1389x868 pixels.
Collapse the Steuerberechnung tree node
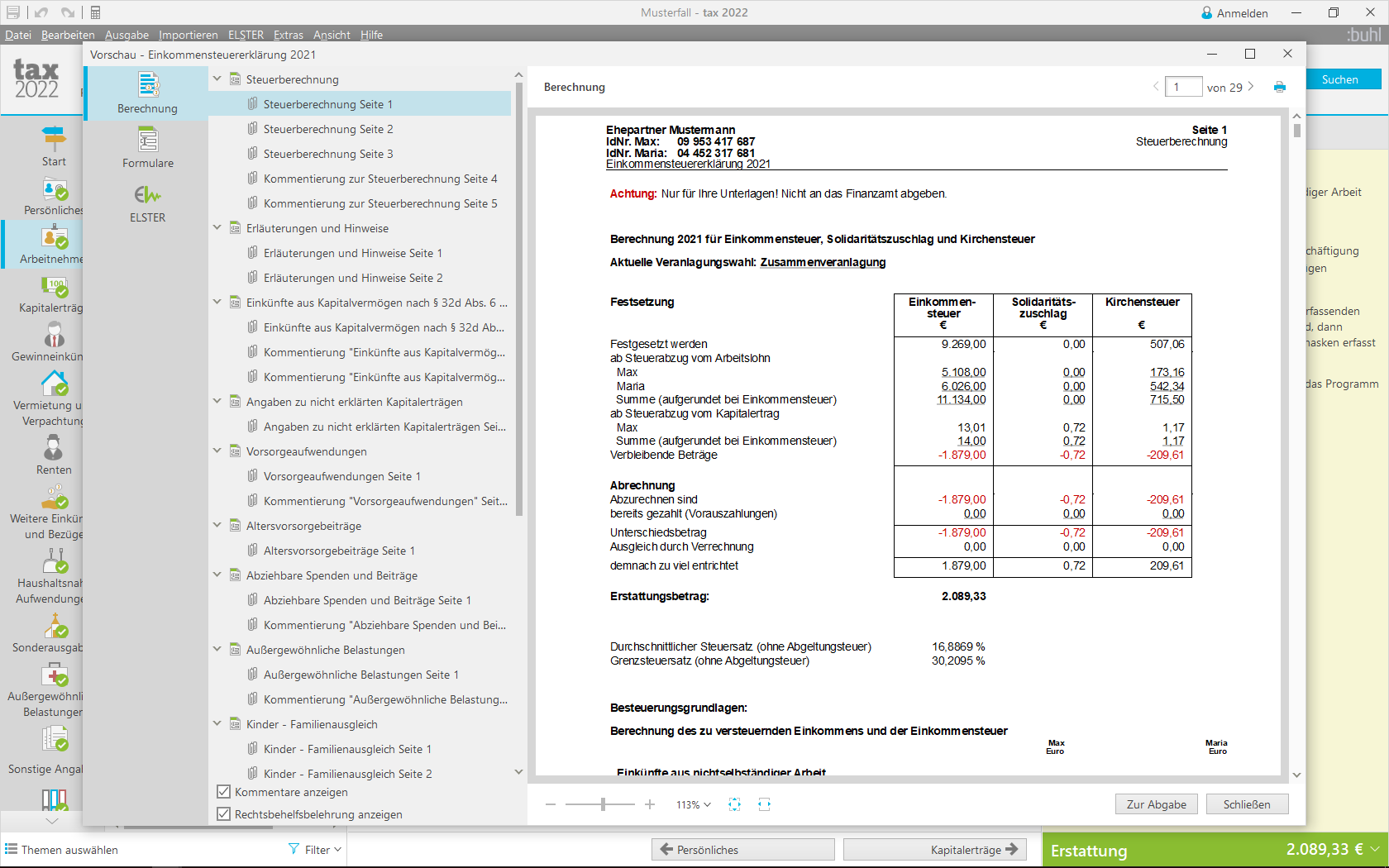(x=217, y=79)
